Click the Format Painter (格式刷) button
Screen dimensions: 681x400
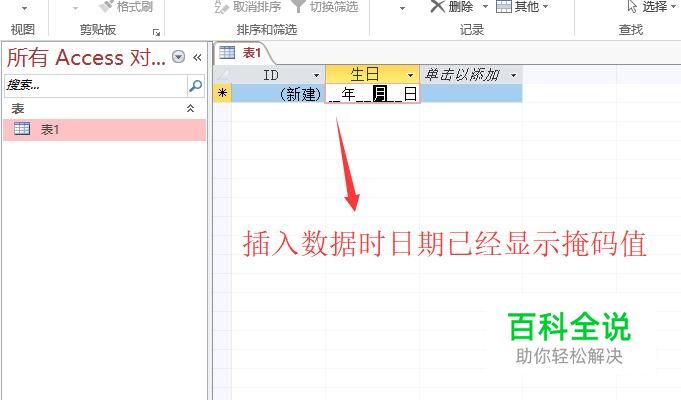click(x=126, y=7)
